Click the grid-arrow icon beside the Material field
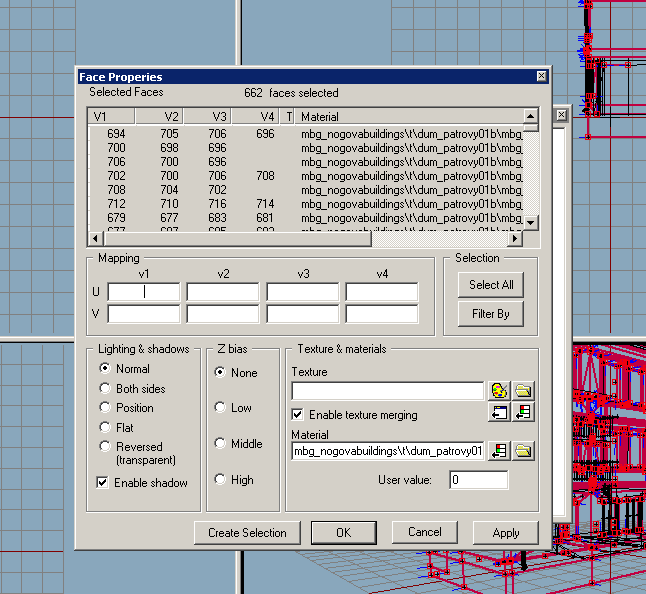This screenshot has width=646, height=594. 499,451
